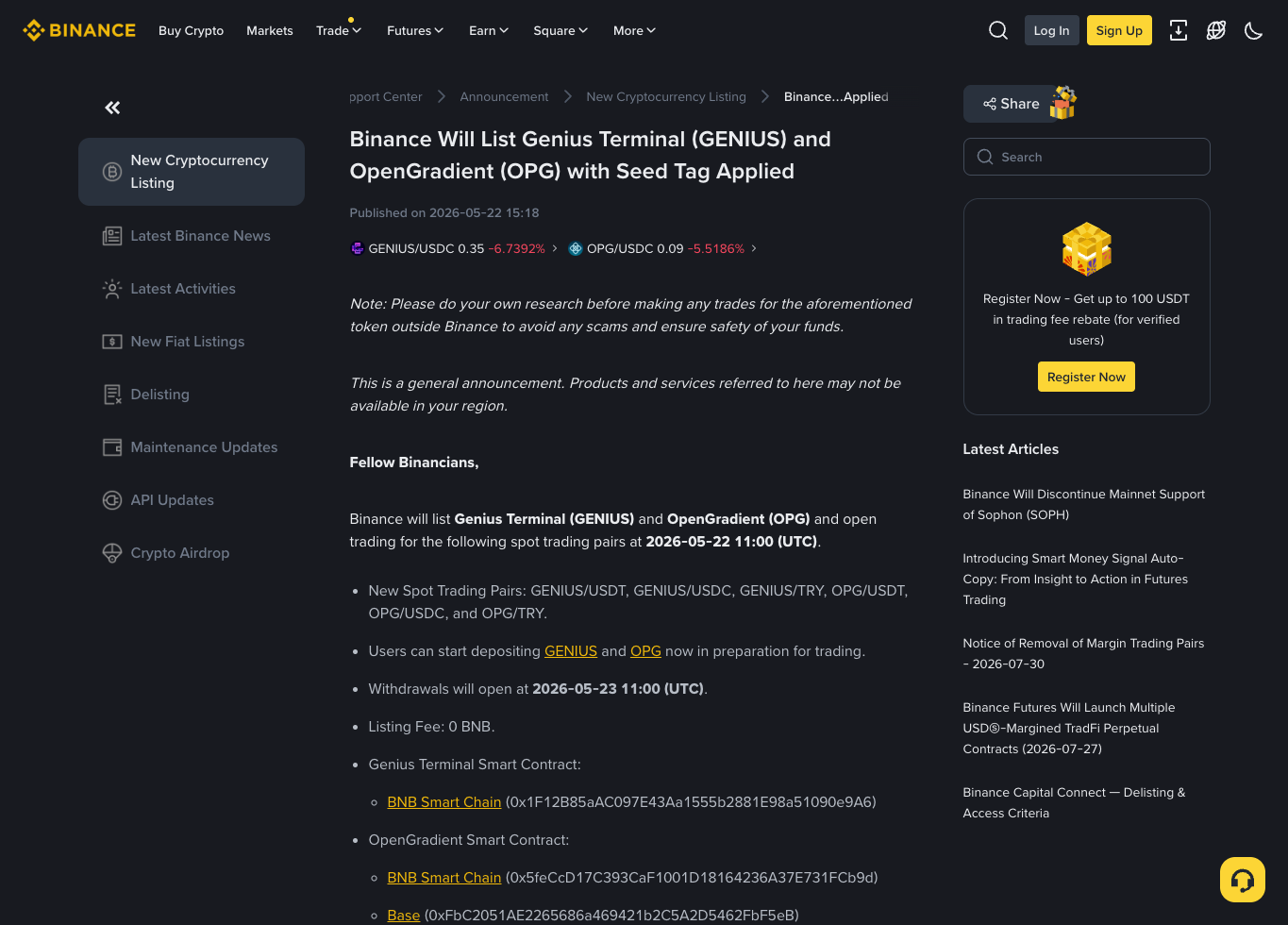1288x925 pixels.
Task: Open Markets menu item
Action: (270, 30)
